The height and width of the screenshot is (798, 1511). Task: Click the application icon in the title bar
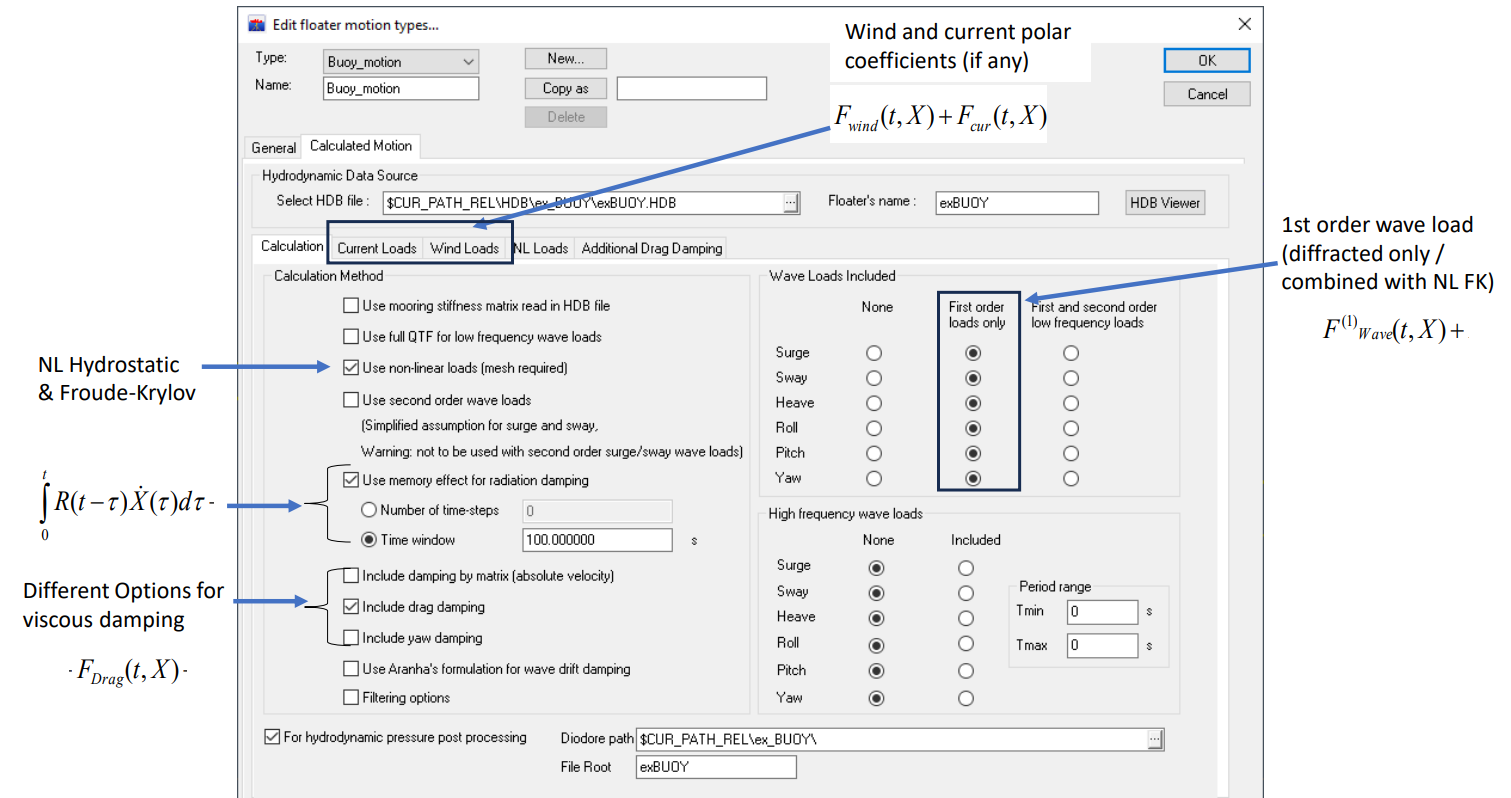point(256,25)
